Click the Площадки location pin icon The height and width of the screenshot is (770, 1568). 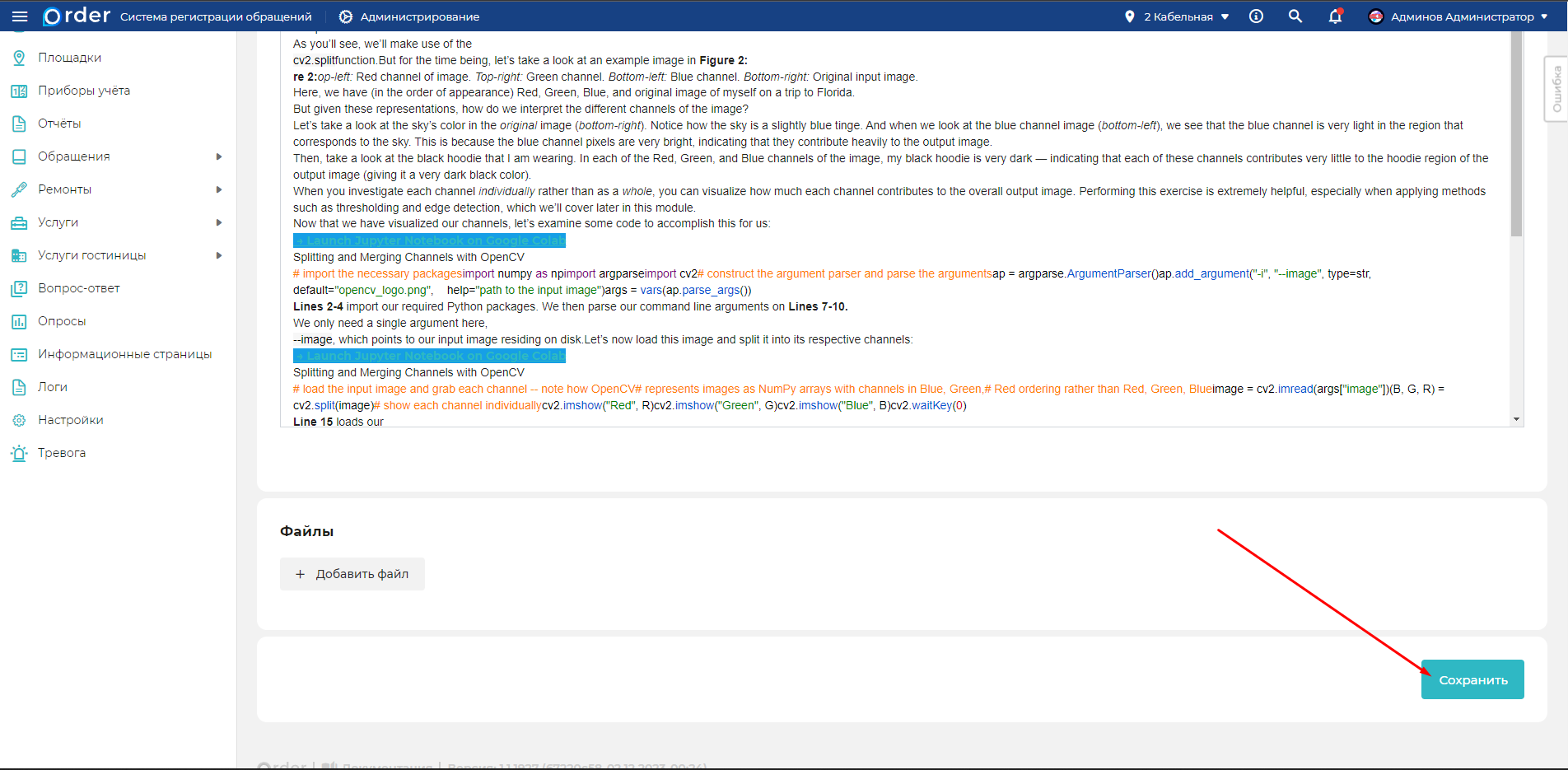[x=19, y=58]
